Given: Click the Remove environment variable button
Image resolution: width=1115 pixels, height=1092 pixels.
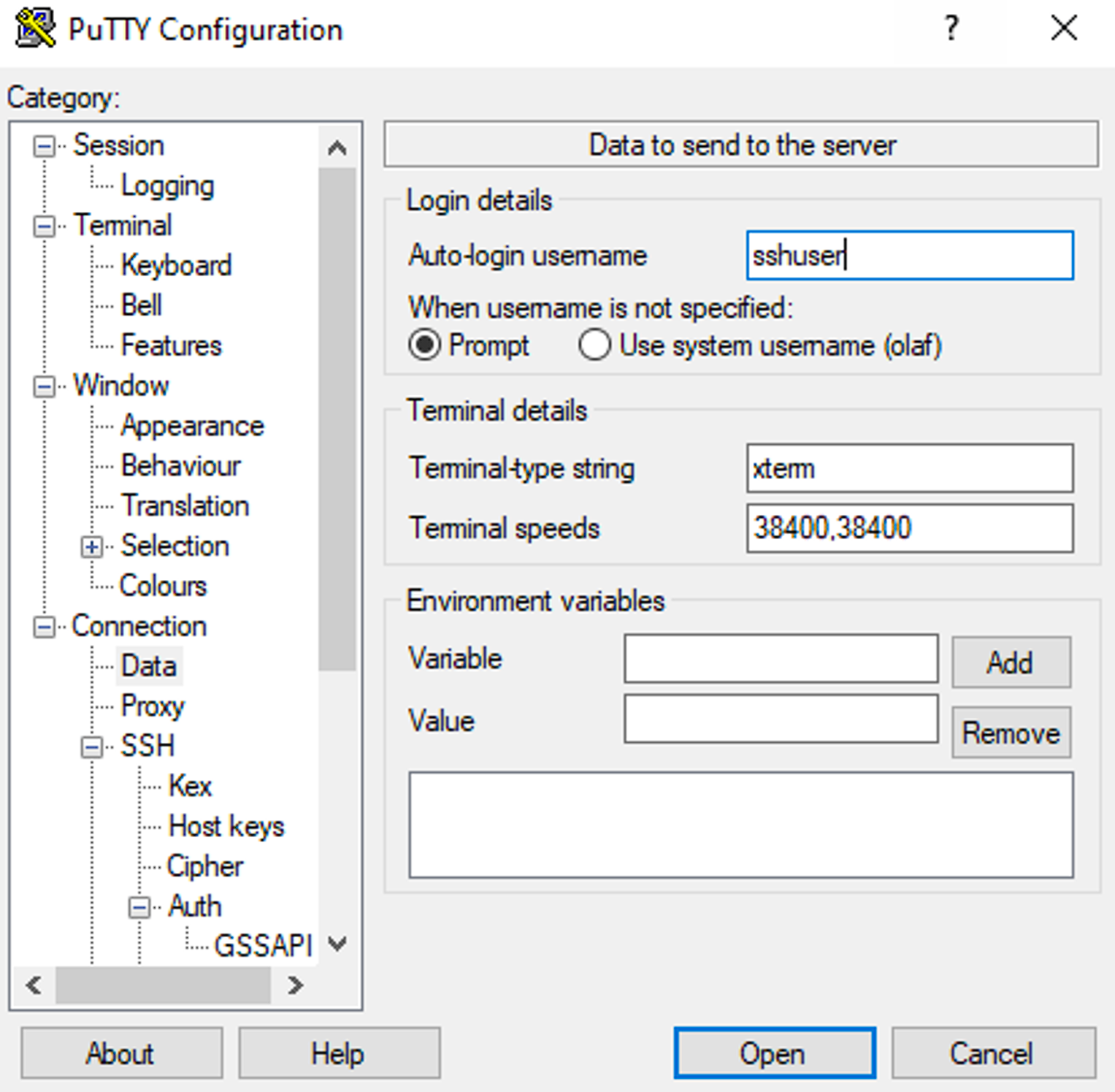Looking at the screenshot, I should [x=1011, y=733].
